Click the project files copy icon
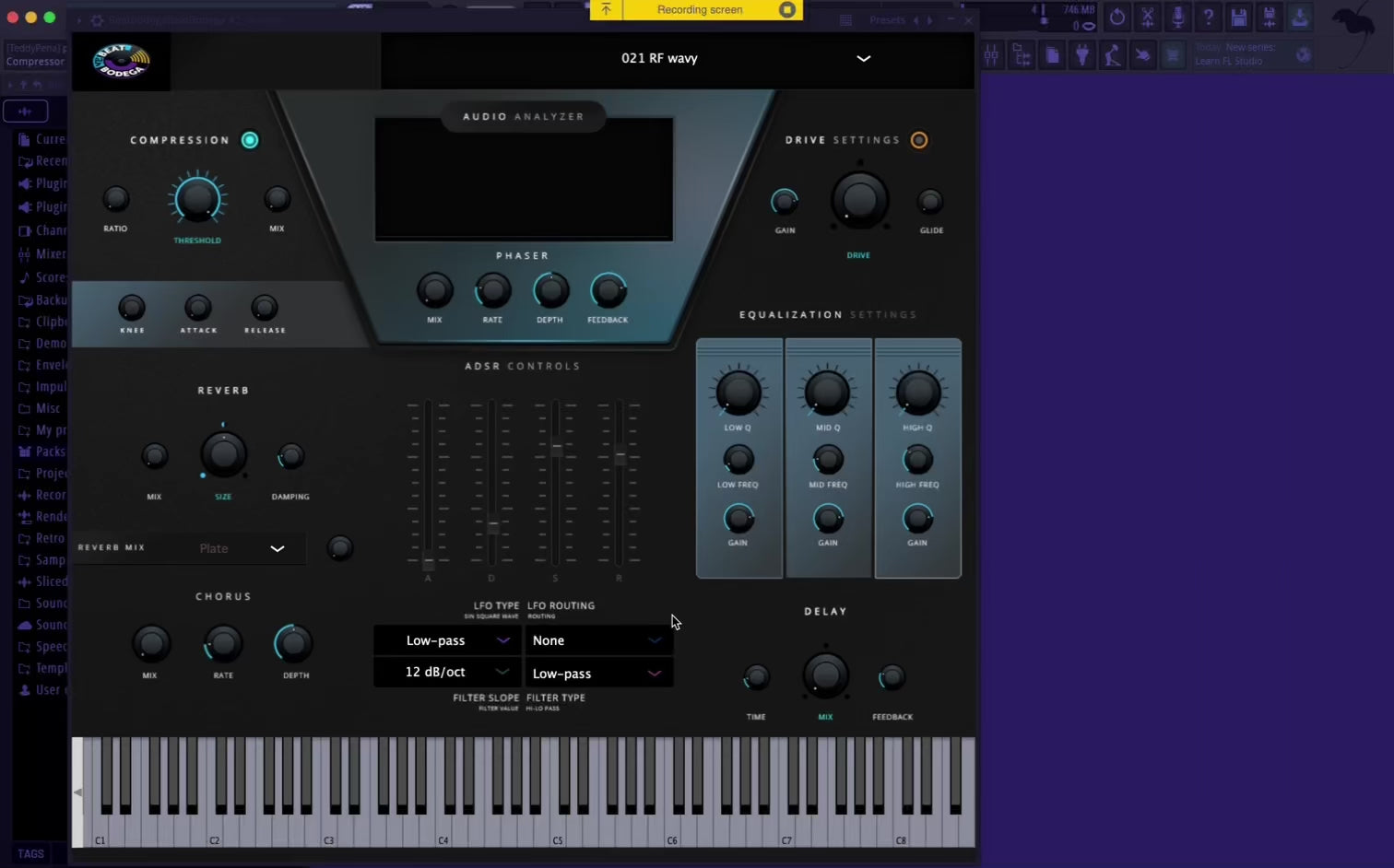 coord(1052,55)
